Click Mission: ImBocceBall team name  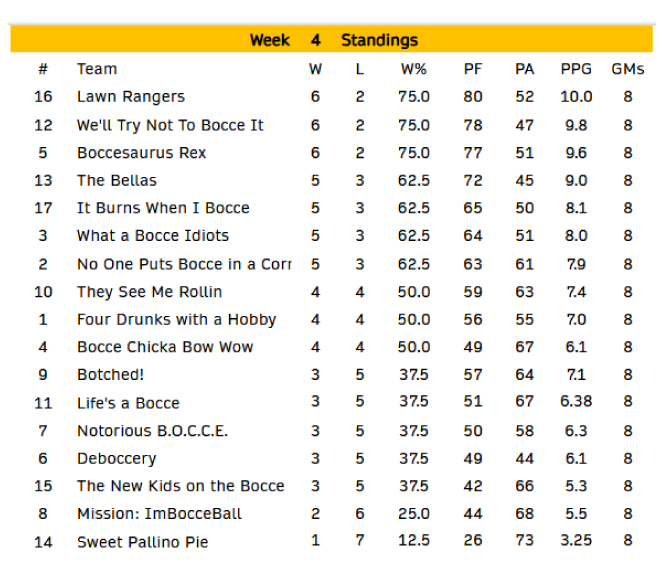[x=159, y=514]
